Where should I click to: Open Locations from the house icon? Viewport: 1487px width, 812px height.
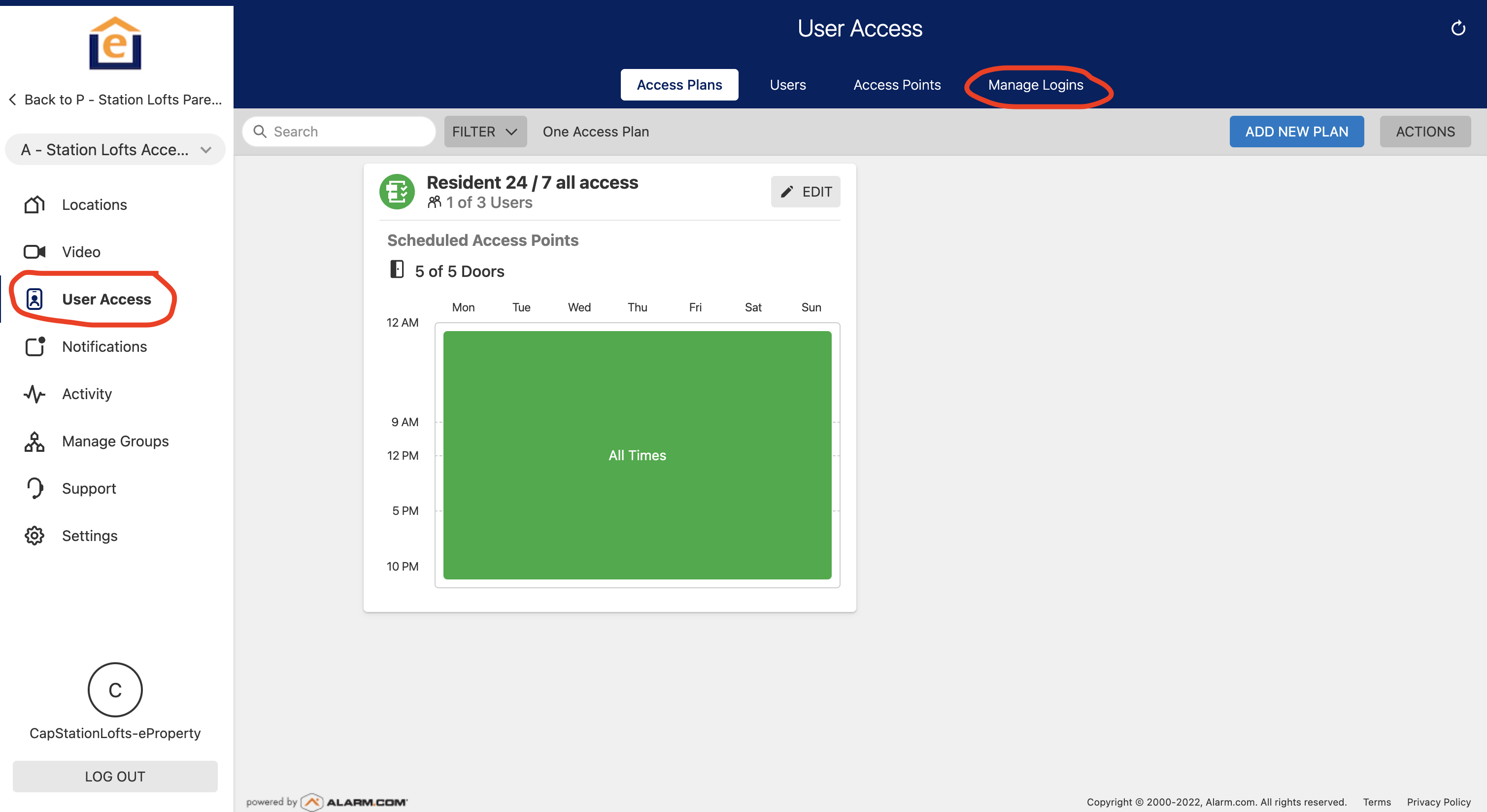[x=34, y=204]
